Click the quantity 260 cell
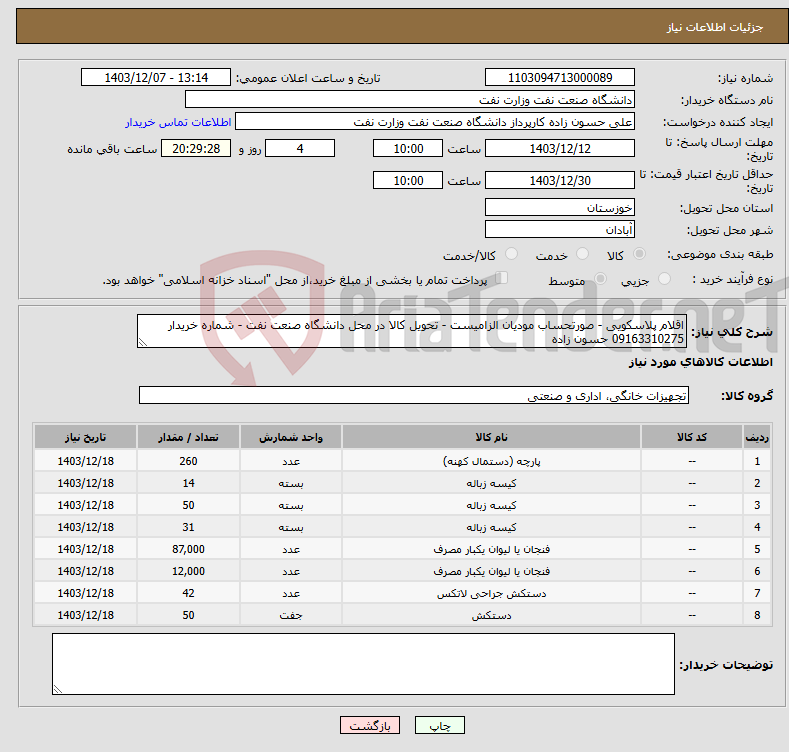This screenshot has width=789, height=752. coord(188,461)
